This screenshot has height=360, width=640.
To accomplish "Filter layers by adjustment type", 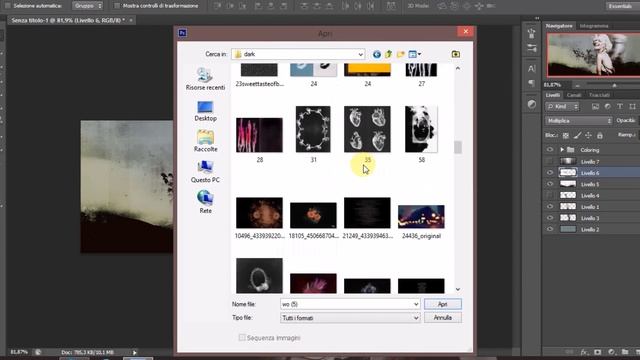I will tap(607, 107).
